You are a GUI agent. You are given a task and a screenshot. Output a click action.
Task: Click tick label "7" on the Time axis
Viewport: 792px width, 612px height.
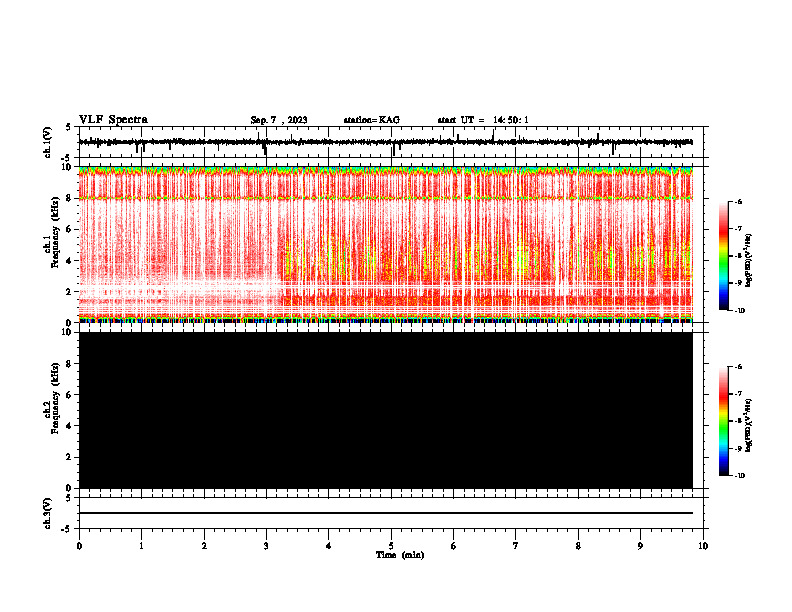516,546
